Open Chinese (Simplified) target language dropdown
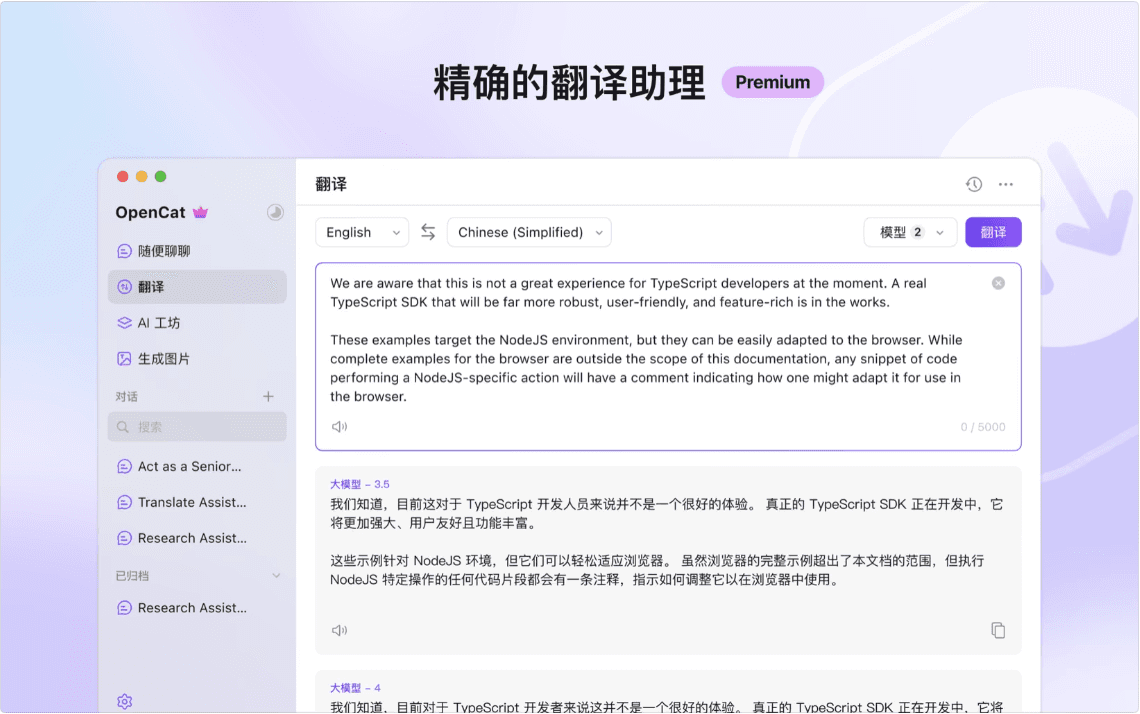Viewport: 1140px width, 714px height. (529, 233)
